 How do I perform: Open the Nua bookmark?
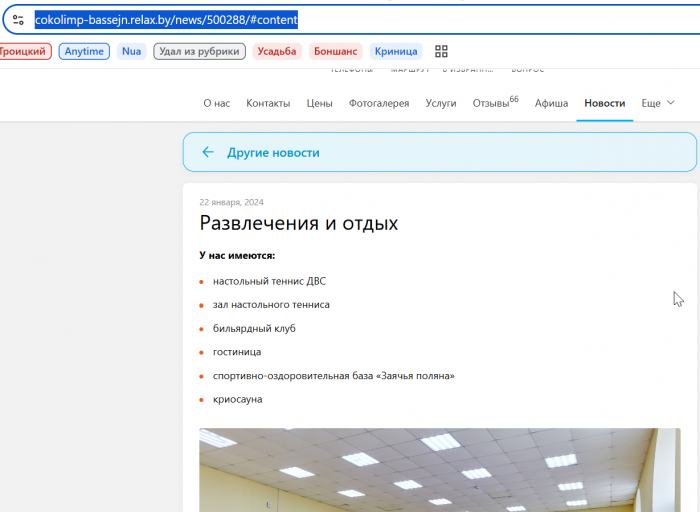click(x=131, y=51)
